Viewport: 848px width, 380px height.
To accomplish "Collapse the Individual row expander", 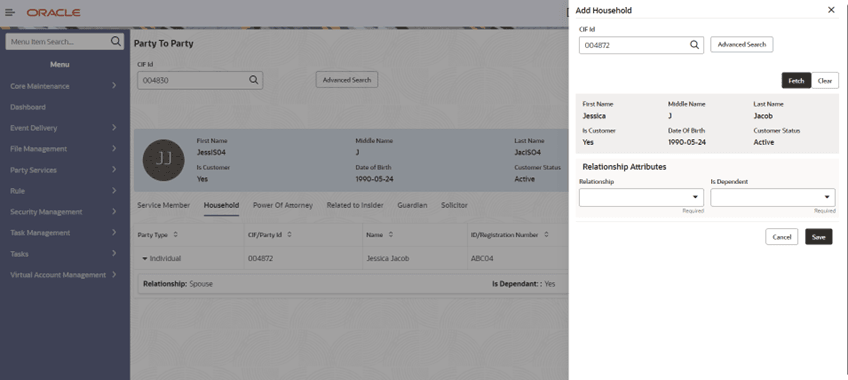I will pos(144,259).
